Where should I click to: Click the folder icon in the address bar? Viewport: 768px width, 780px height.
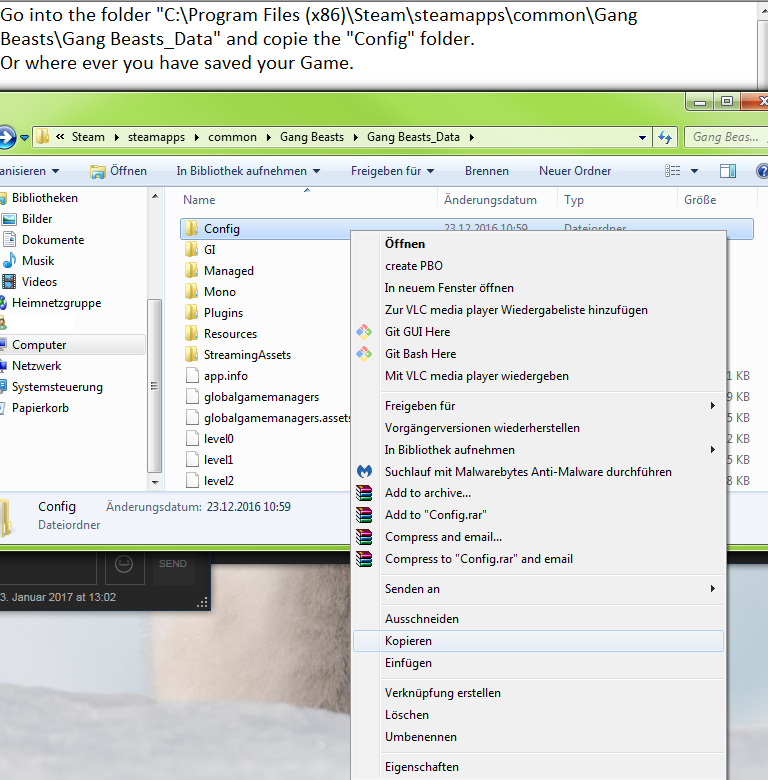pos(43,136)
